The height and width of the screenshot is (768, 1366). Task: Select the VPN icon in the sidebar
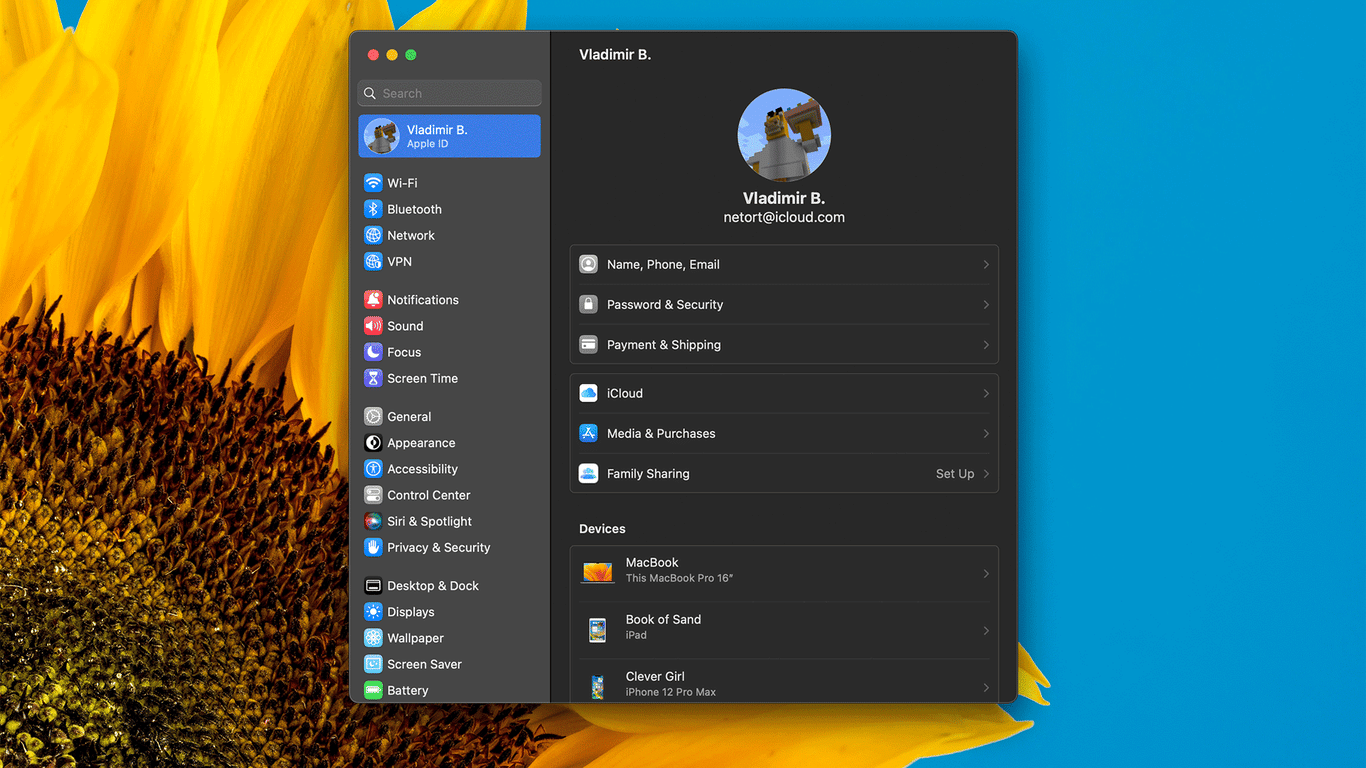[x=373, y=261]
